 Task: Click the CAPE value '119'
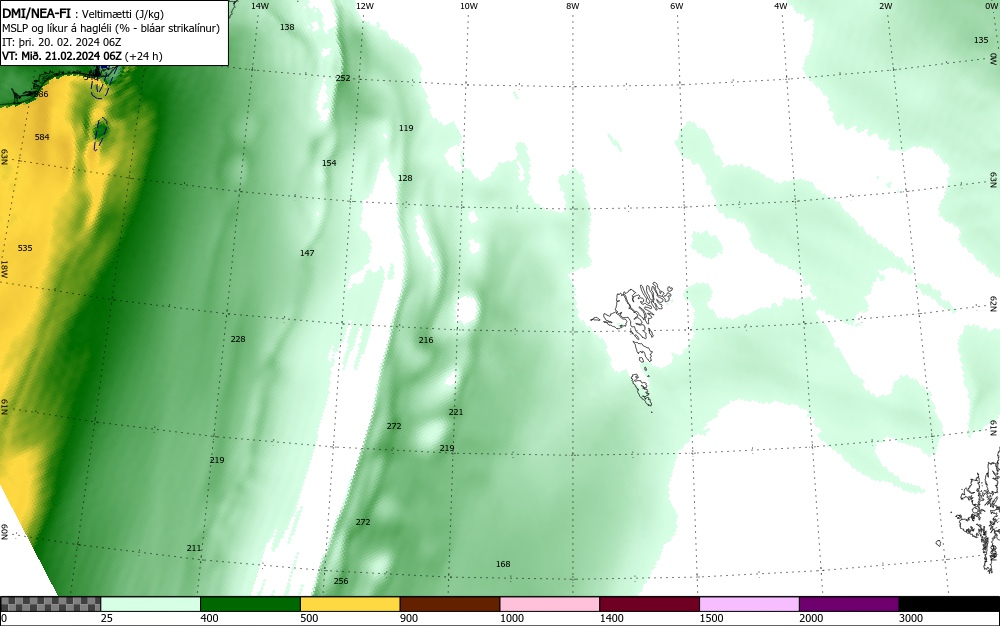click(406, 127)
